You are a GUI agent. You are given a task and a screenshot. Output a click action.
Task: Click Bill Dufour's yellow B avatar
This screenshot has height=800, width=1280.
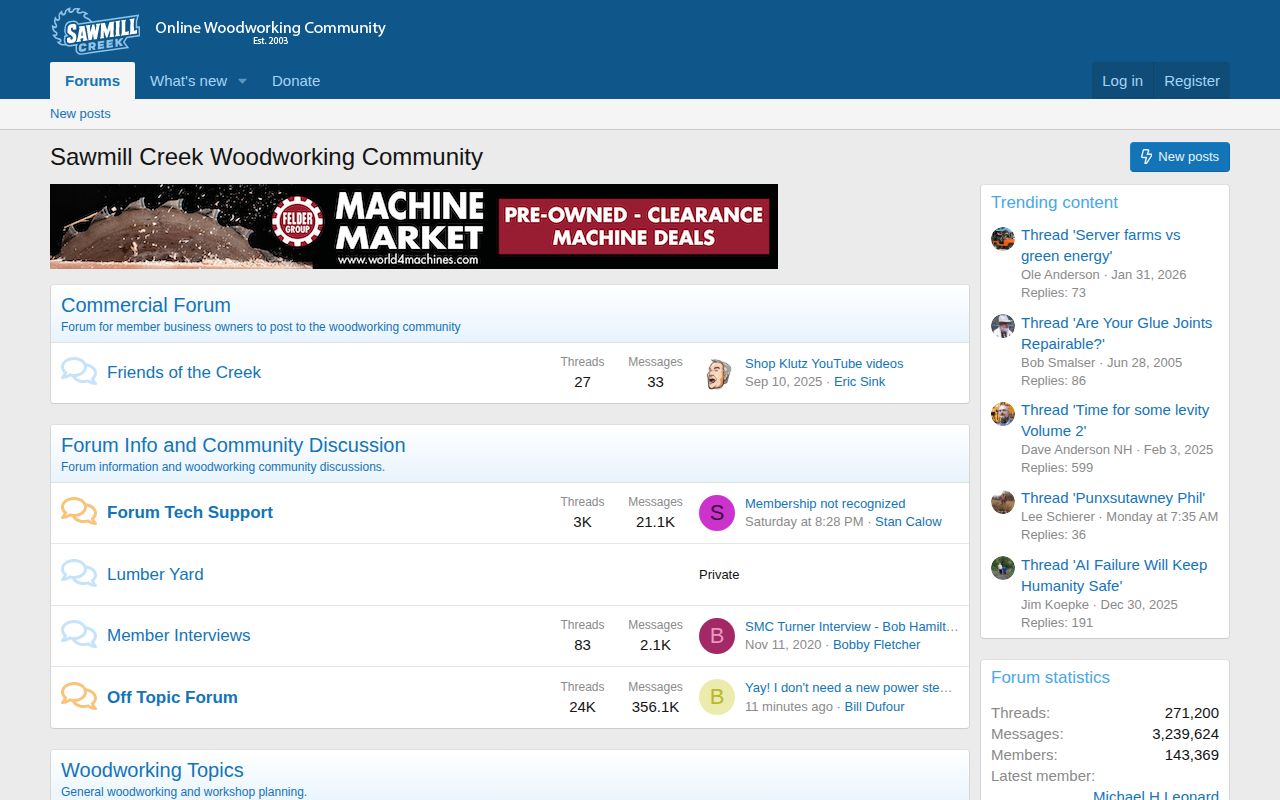(x=716, y=697)
